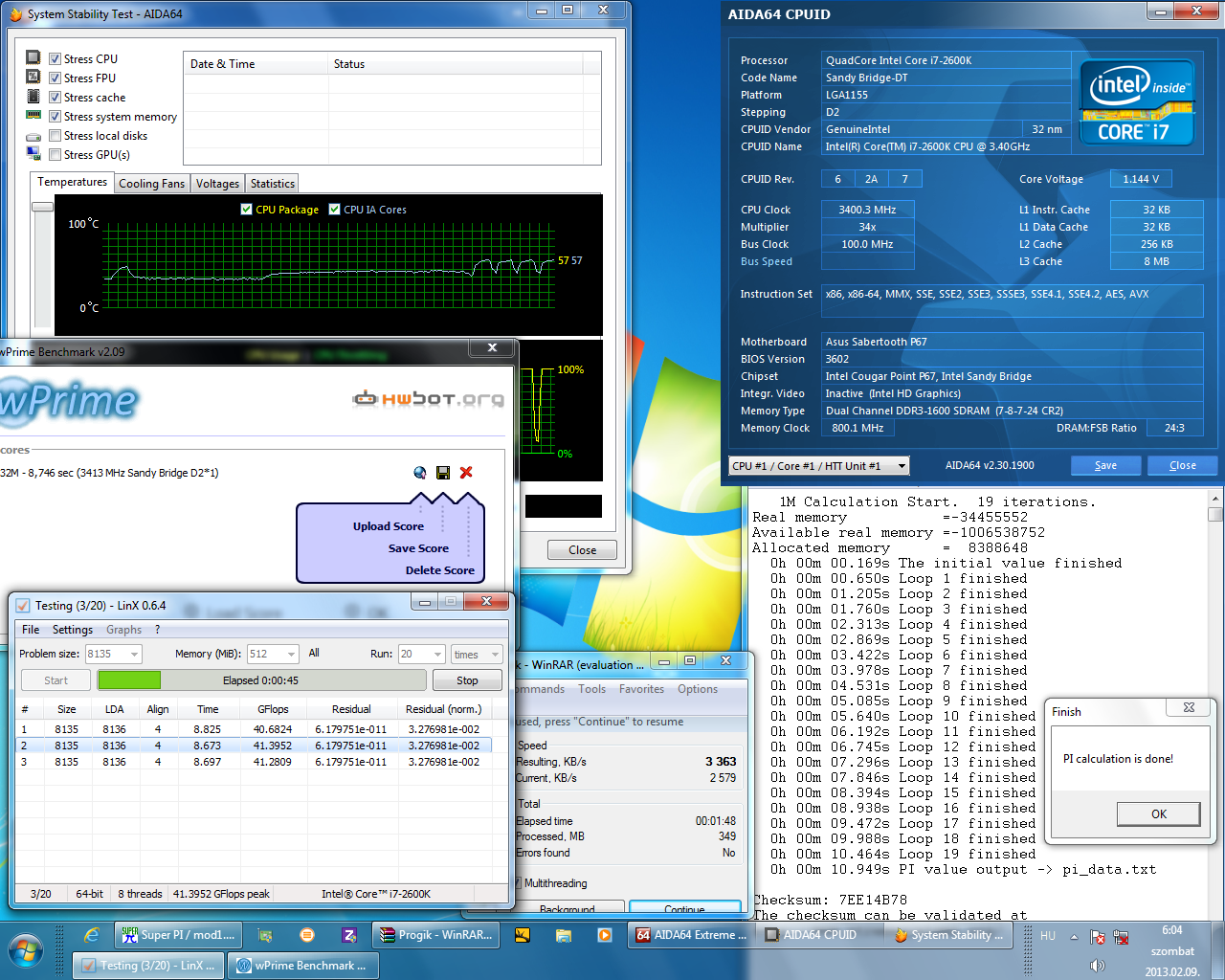Click the wPrime save score floppy icon
The image size is (1225, 980).
pos(443,473)
